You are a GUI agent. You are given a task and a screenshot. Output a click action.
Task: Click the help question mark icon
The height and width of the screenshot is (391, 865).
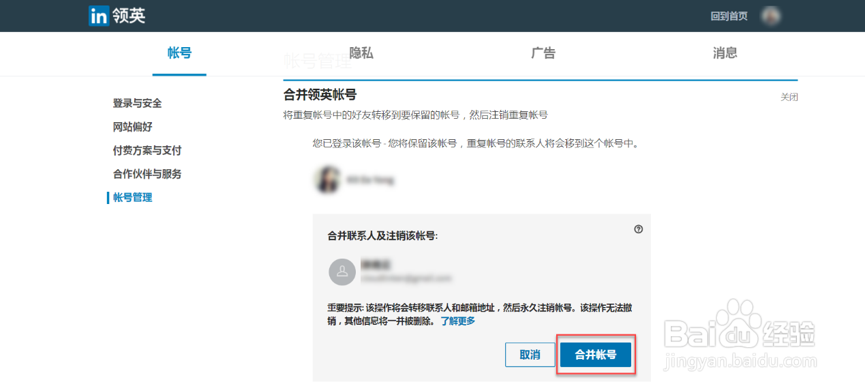tap(638, 229)
